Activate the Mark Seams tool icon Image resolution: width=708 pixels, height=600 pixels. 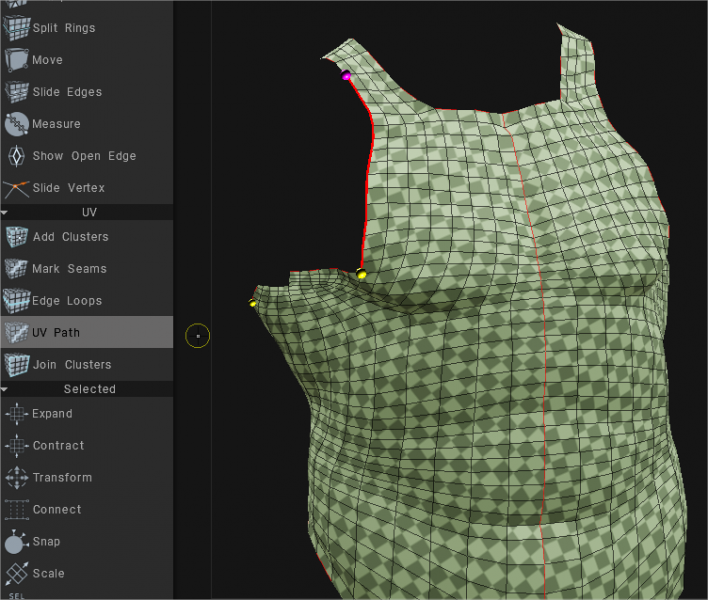click(16, 269)
